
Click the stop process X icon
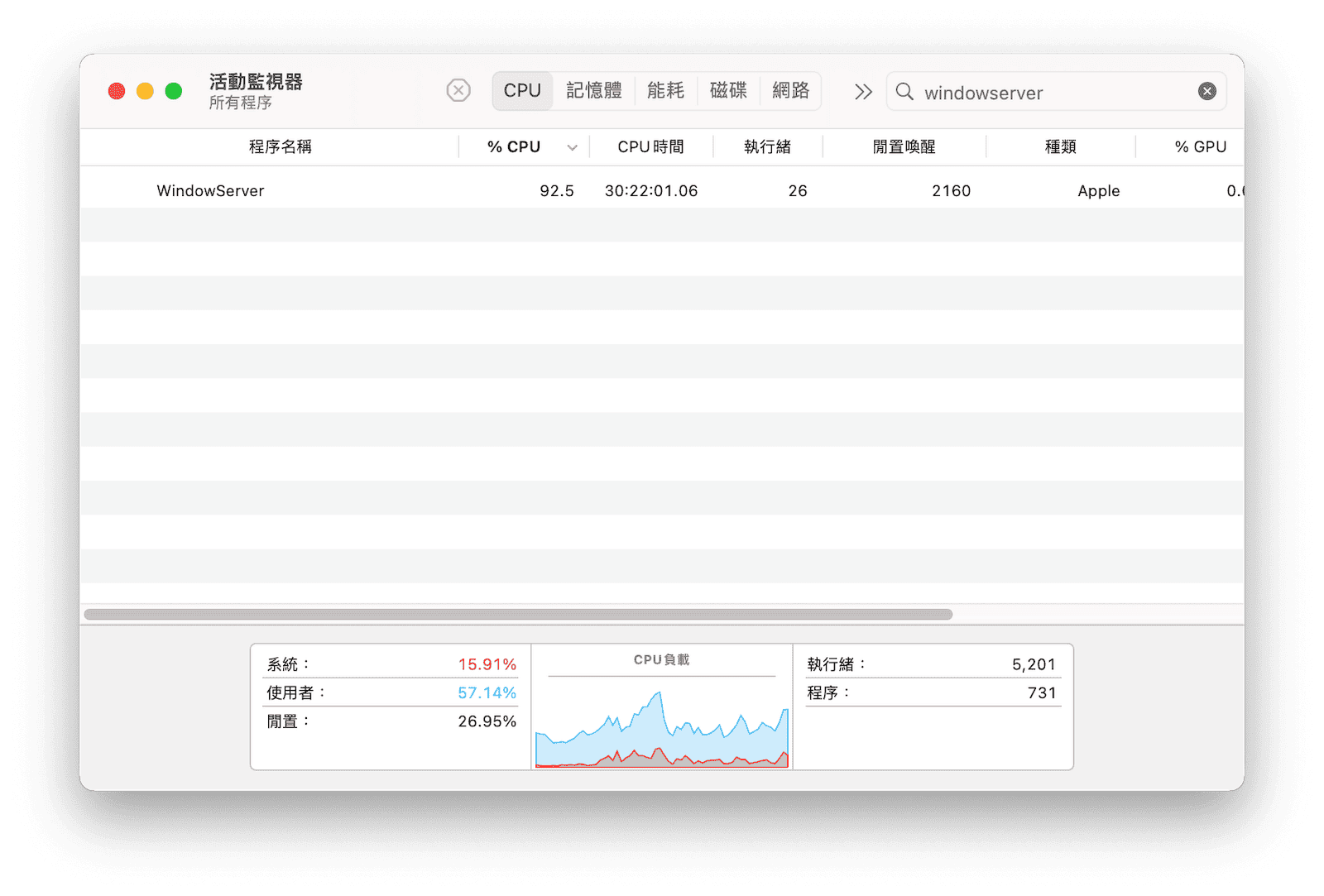click(458, 90)
